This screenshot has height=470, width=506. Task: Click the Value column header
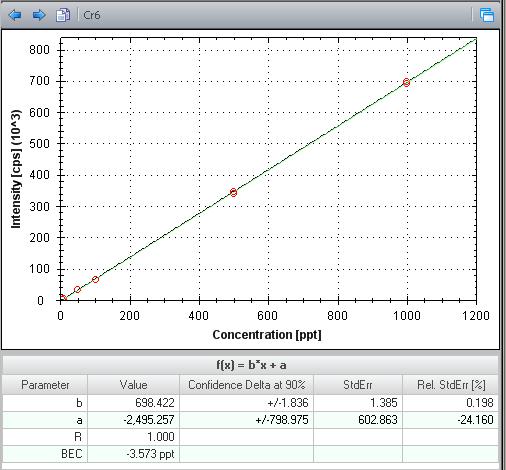pos(133,385)
